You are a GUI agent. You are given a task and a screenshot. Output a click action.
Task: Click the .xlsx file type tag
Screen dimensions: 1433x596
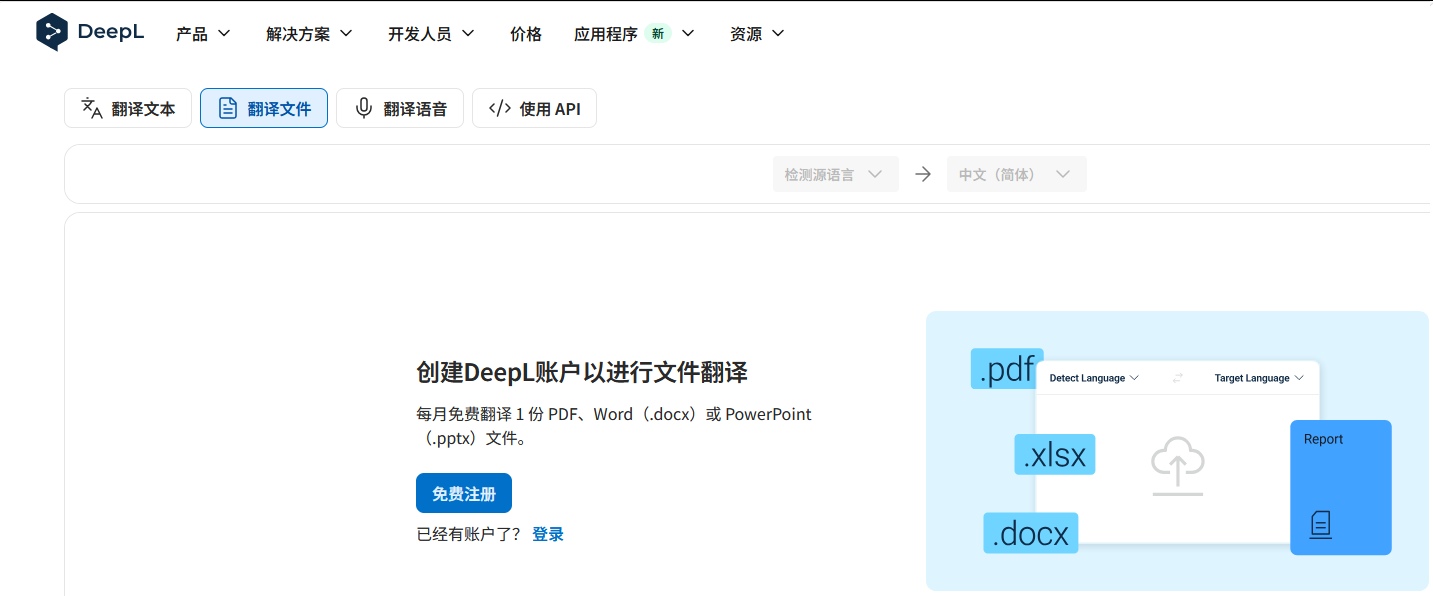pos(1055,454)
